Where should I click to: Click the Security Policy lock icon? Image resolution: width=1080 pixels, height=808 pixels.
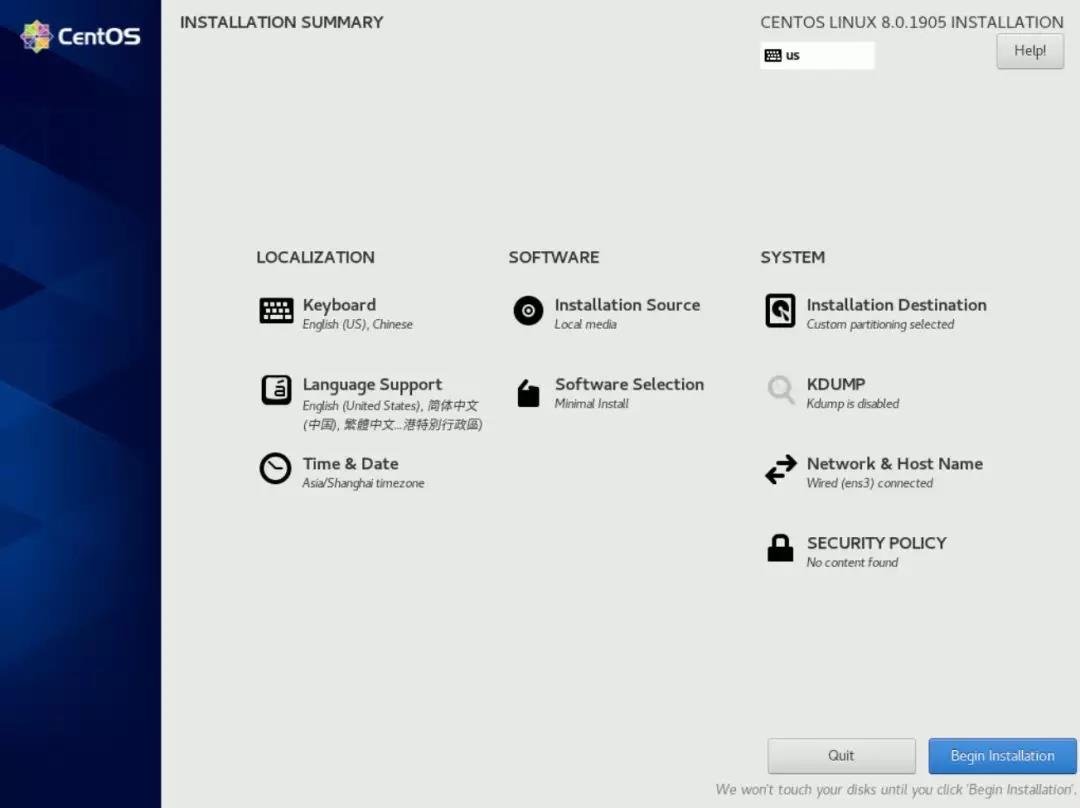tap(780, 548)
